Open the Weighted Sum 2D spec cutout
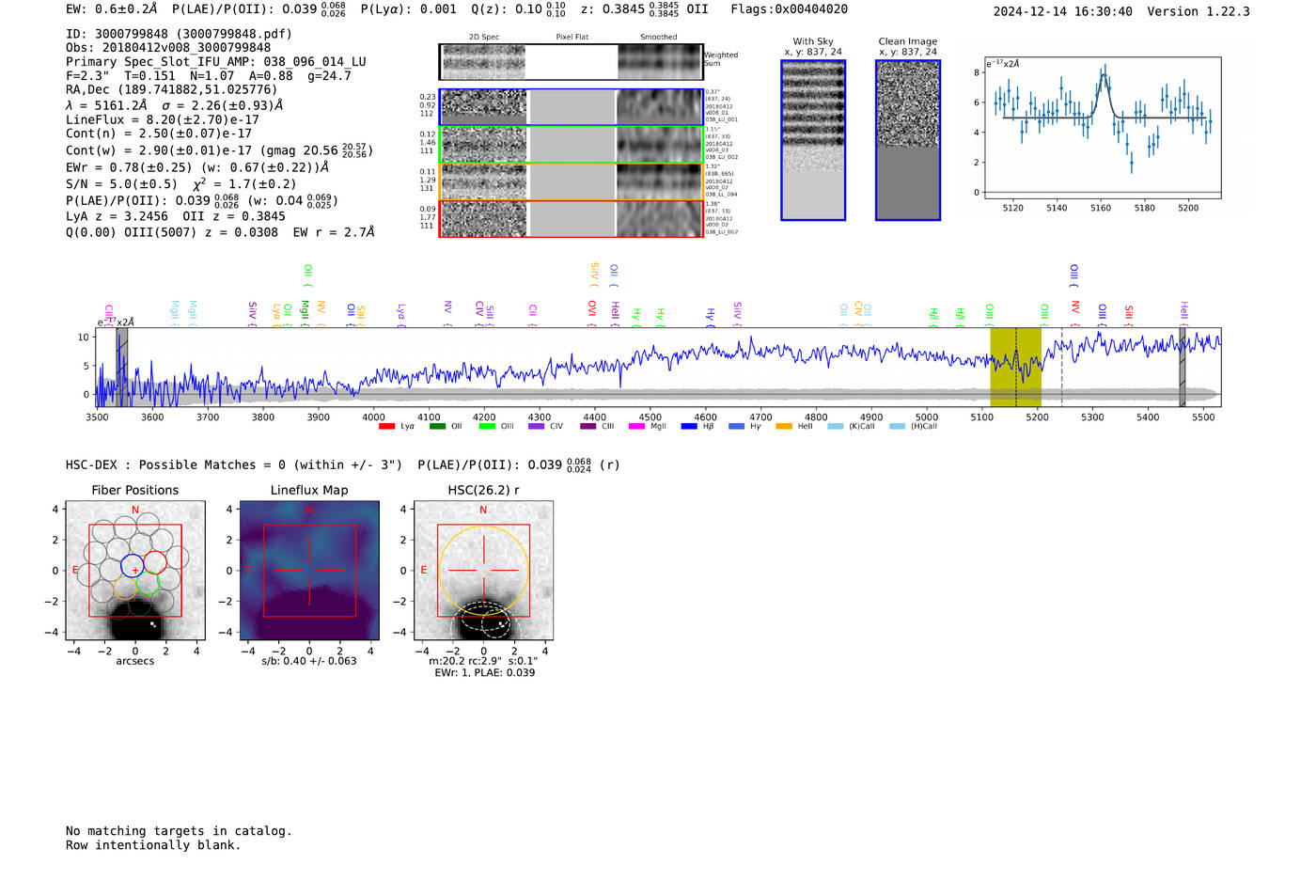1316x896 pixels. (484, 62)
